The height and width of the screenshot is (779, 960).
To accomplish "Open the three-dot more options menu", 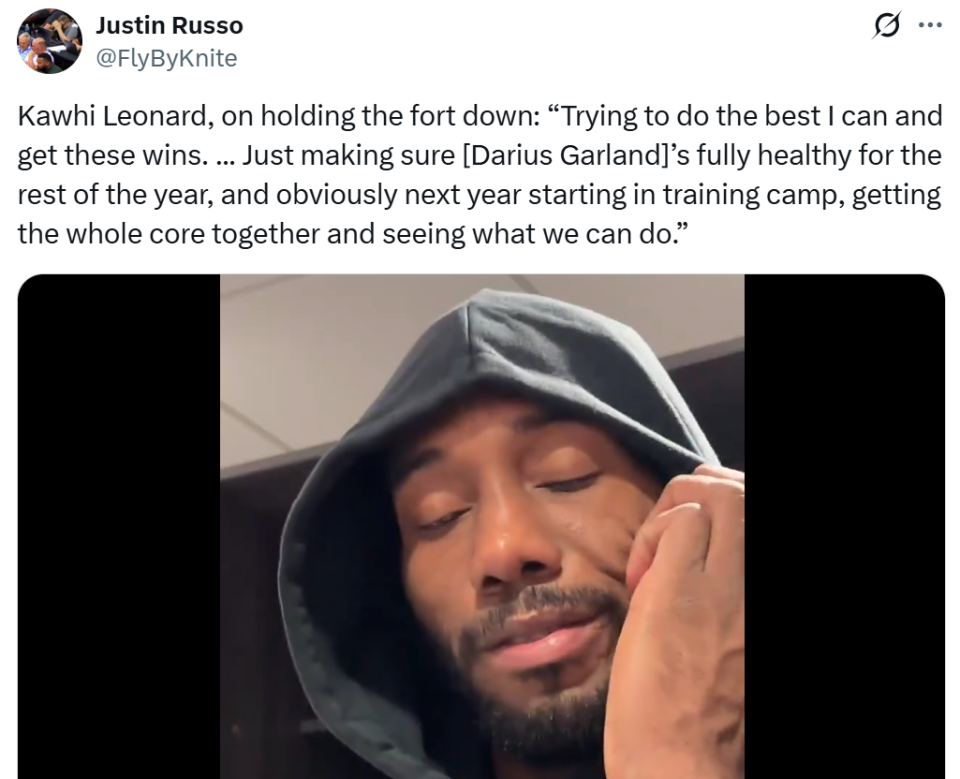I will click(930, 25).
